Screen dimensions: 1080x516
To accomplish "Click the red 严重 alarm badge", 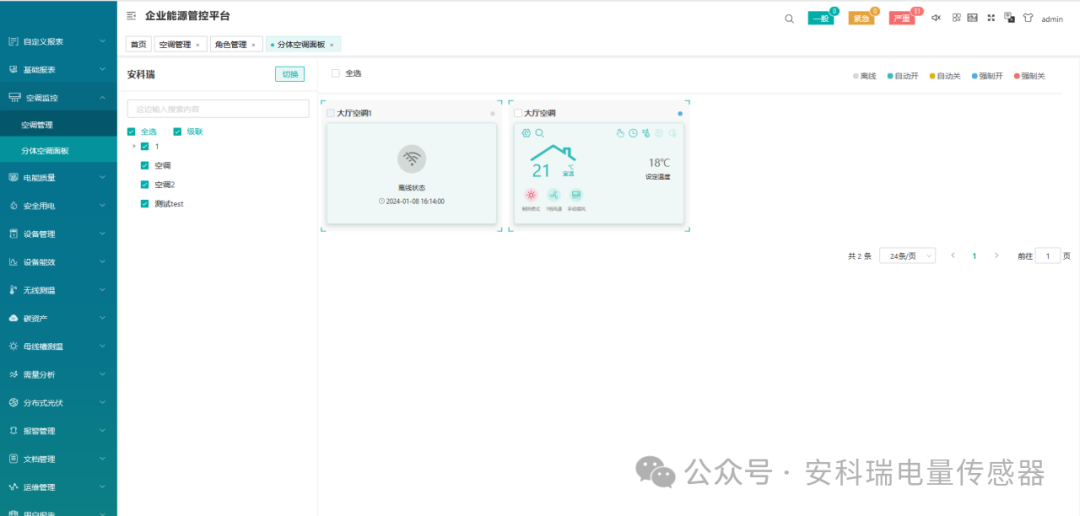I will point(902,19).
